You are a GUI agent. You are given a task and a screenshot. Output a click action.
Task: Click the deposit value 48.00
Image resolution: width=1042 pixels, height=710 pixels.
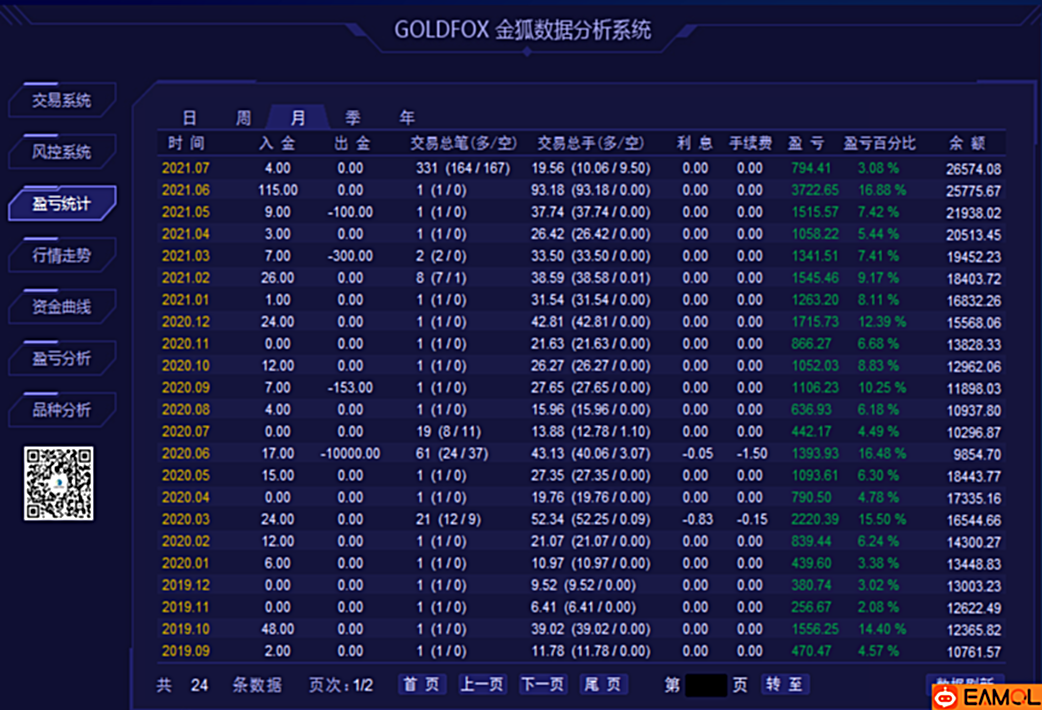coord(278,629)
